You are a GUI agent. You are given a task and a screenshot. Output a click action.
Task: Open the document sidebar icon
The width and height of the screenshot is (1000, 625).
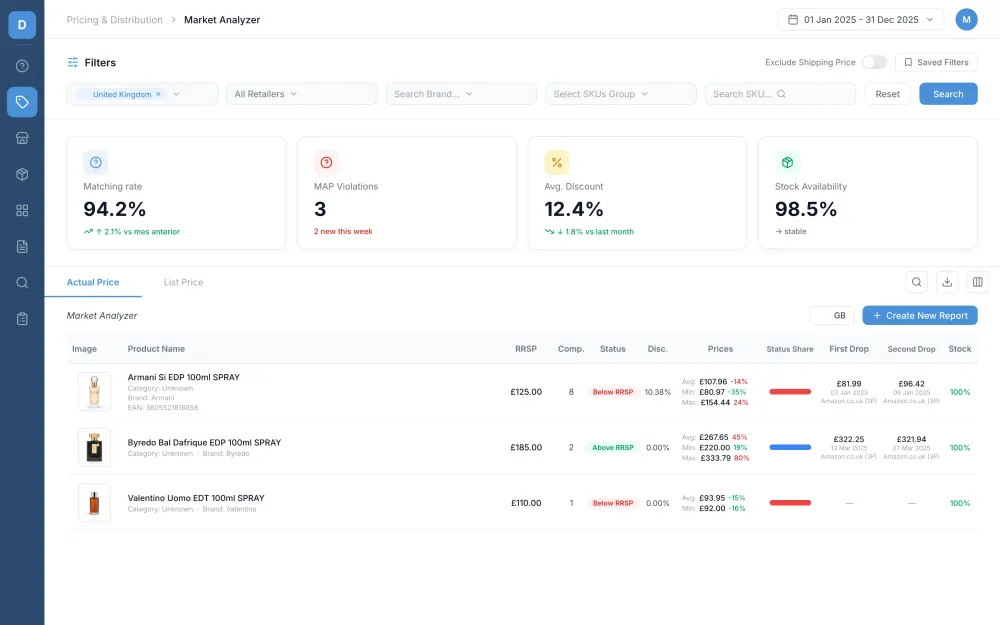coord(22,247)
